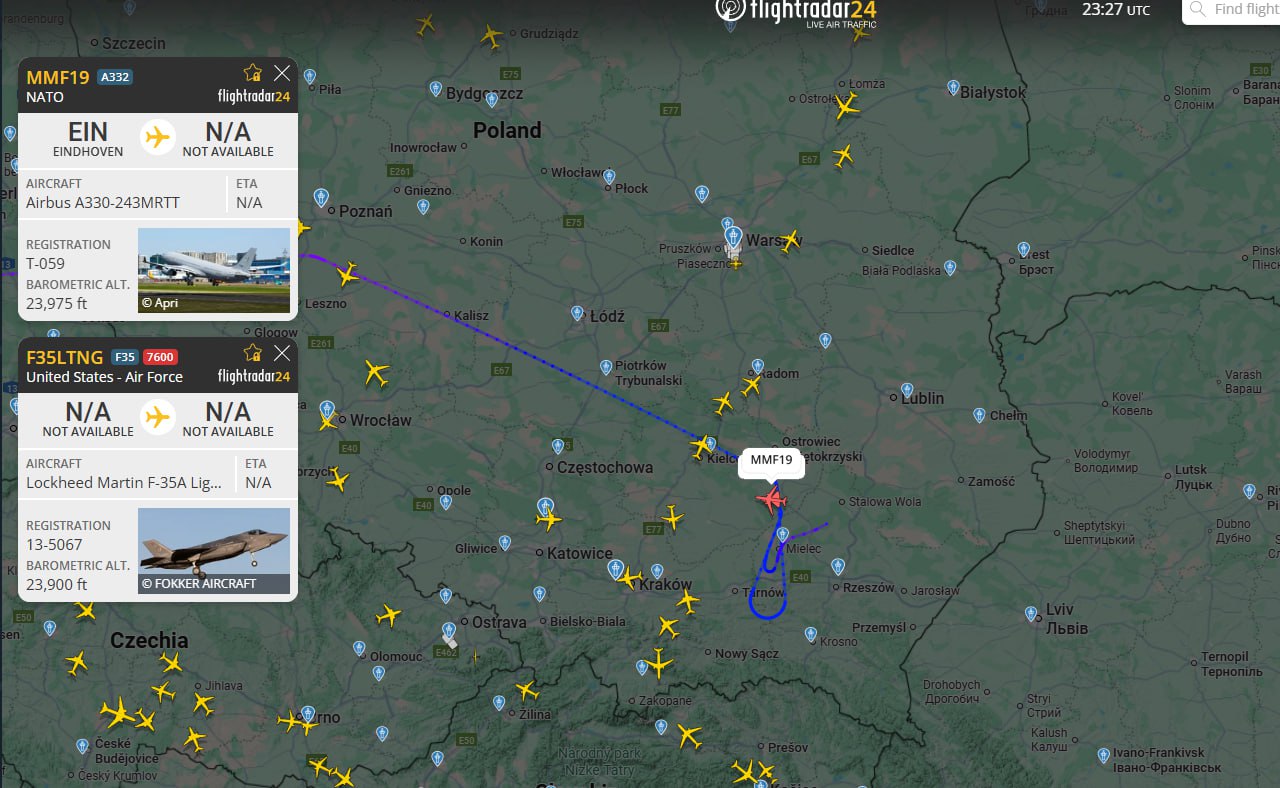Select the Poznań airport pin marker
1280x788 pixels.
[321, 197]
